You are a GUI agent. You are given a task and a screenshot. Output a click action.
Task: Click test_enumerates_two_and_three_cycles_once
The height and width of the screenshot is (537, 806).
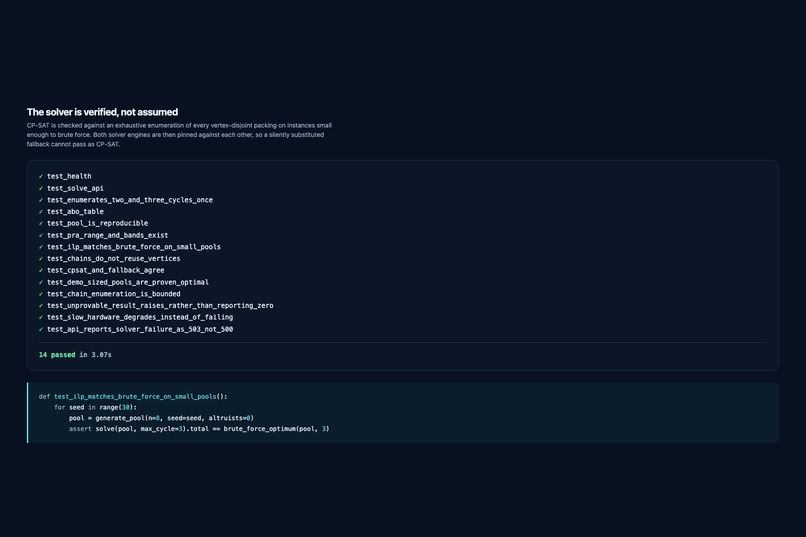(x=125, y=200)
